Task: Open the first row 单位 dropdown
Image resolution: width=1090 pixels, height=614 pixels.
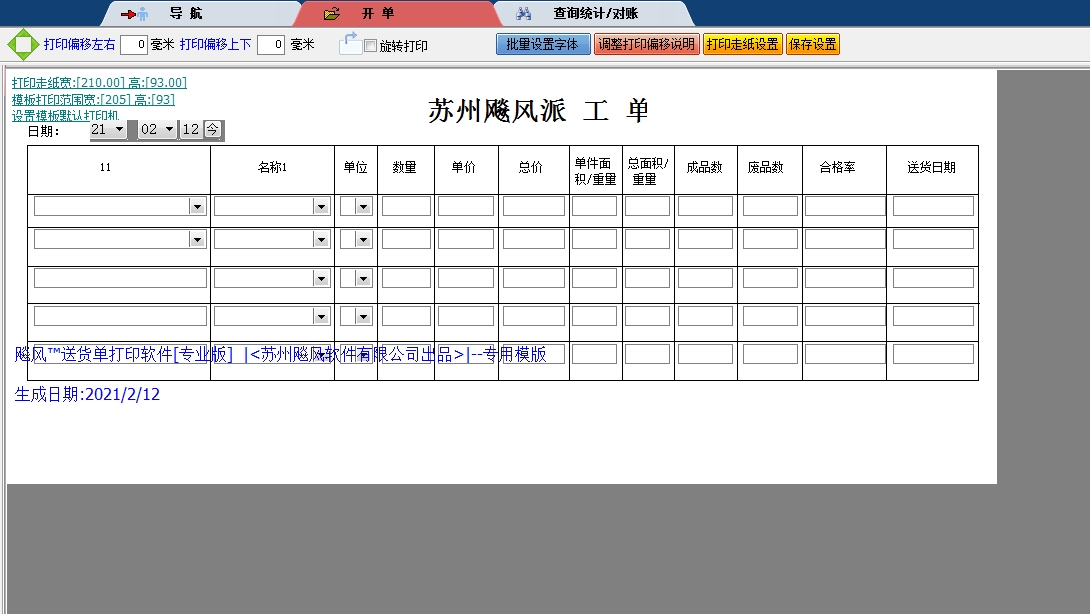Action: tap(363, 206)
